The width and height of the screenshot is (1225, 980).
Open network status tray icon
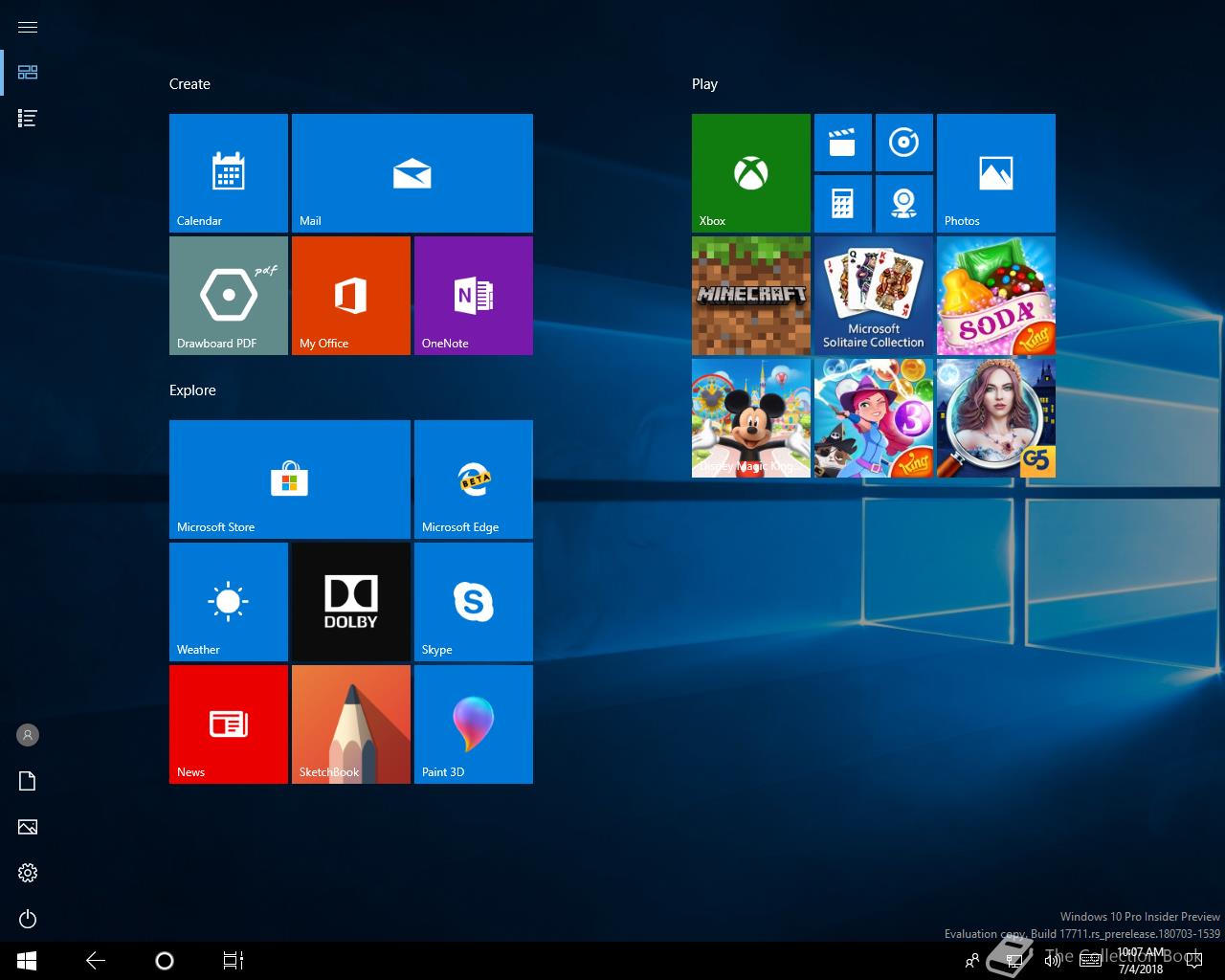tap(1014, 961)
